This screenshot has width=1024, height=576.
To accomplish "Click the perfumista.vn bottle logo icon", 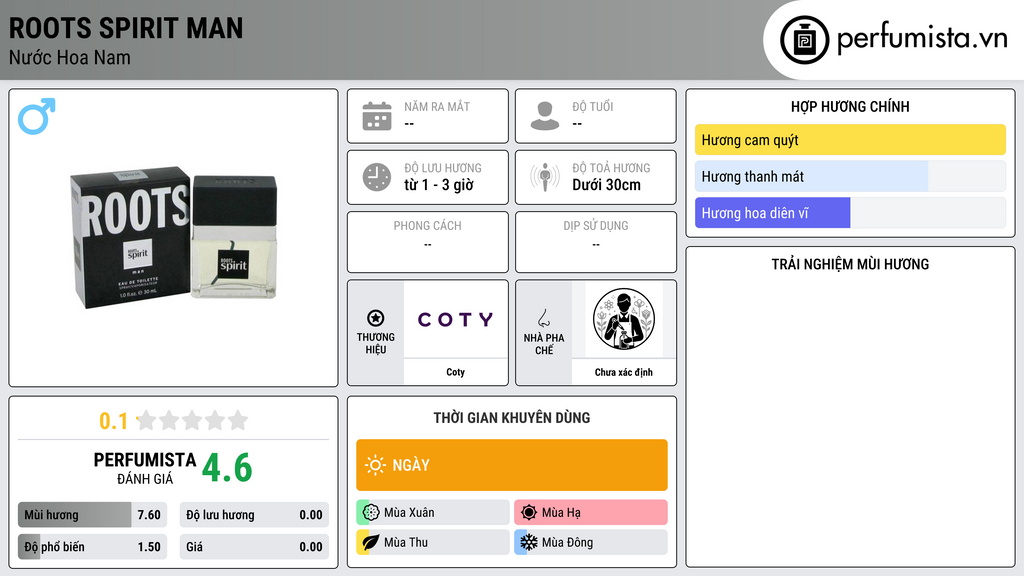I will pos(804,40).
